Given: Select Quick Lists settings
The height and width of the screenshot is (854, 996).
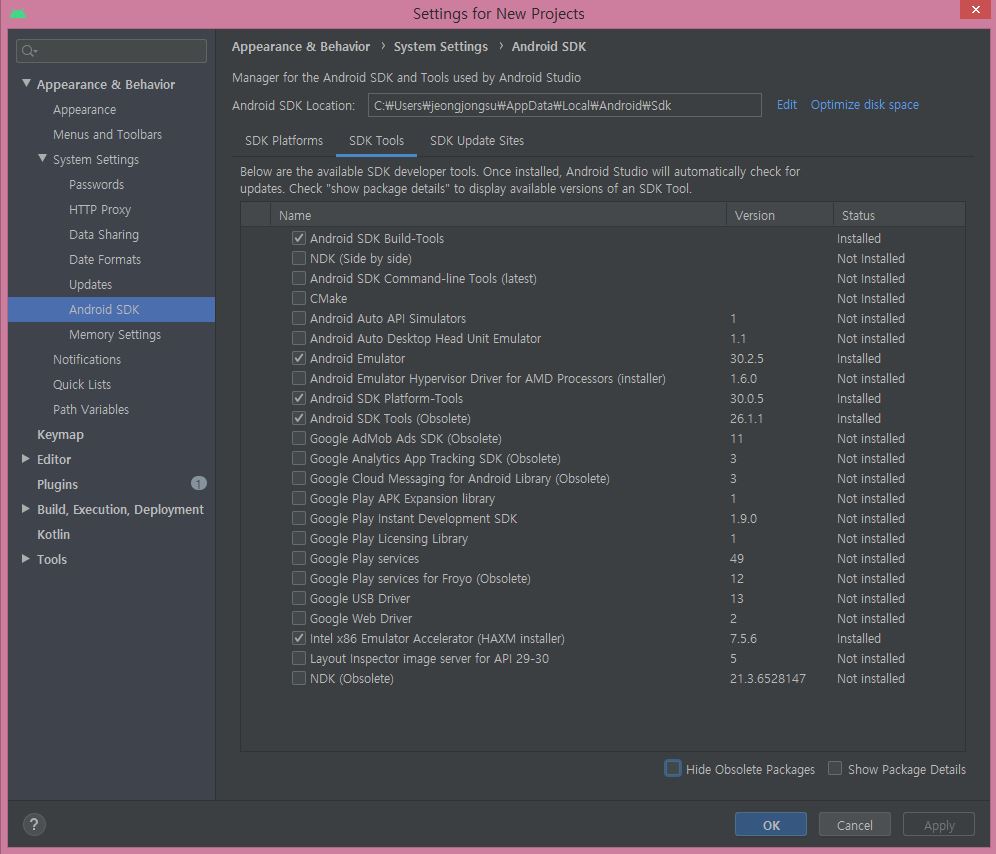Looking at the screenshot, I should (x=82, y=384).
